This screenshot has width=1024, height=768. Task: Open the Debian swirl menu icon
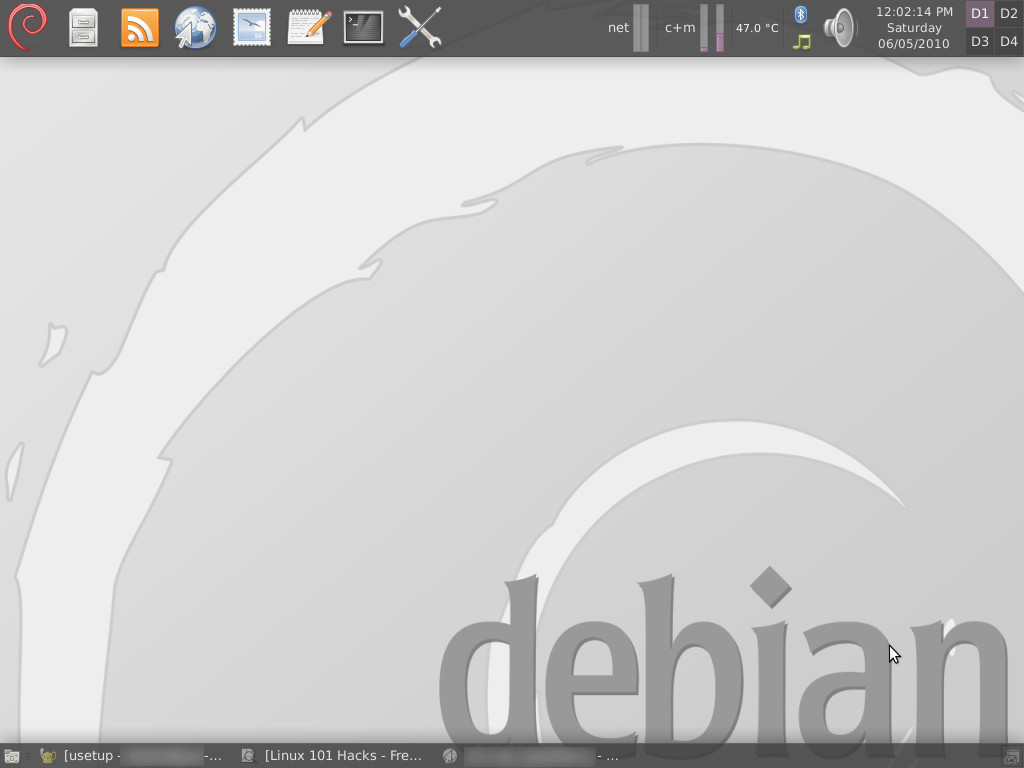[x=27, y=27]
